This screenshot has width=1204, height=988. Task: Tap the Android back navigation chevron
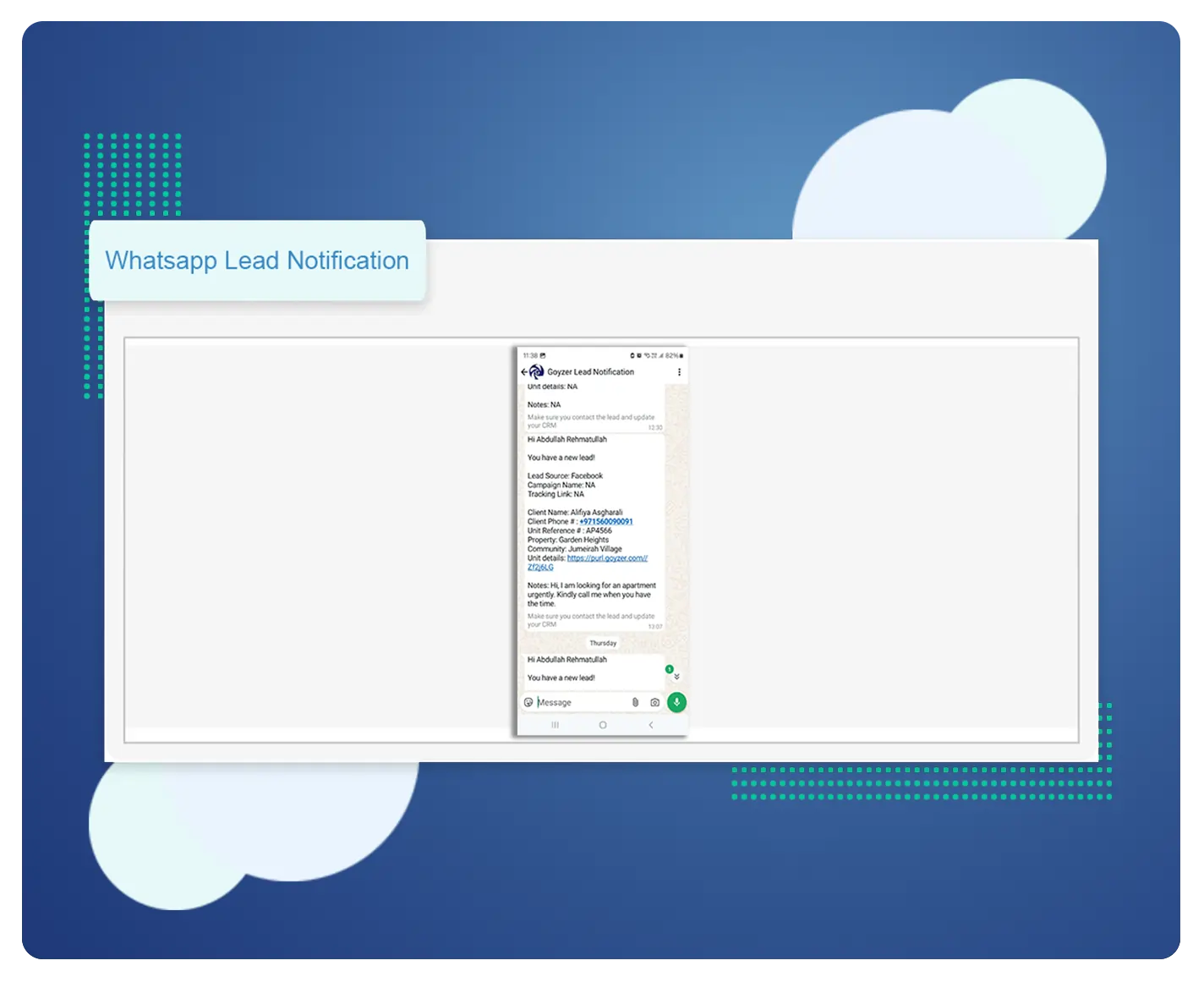[650, 725]
